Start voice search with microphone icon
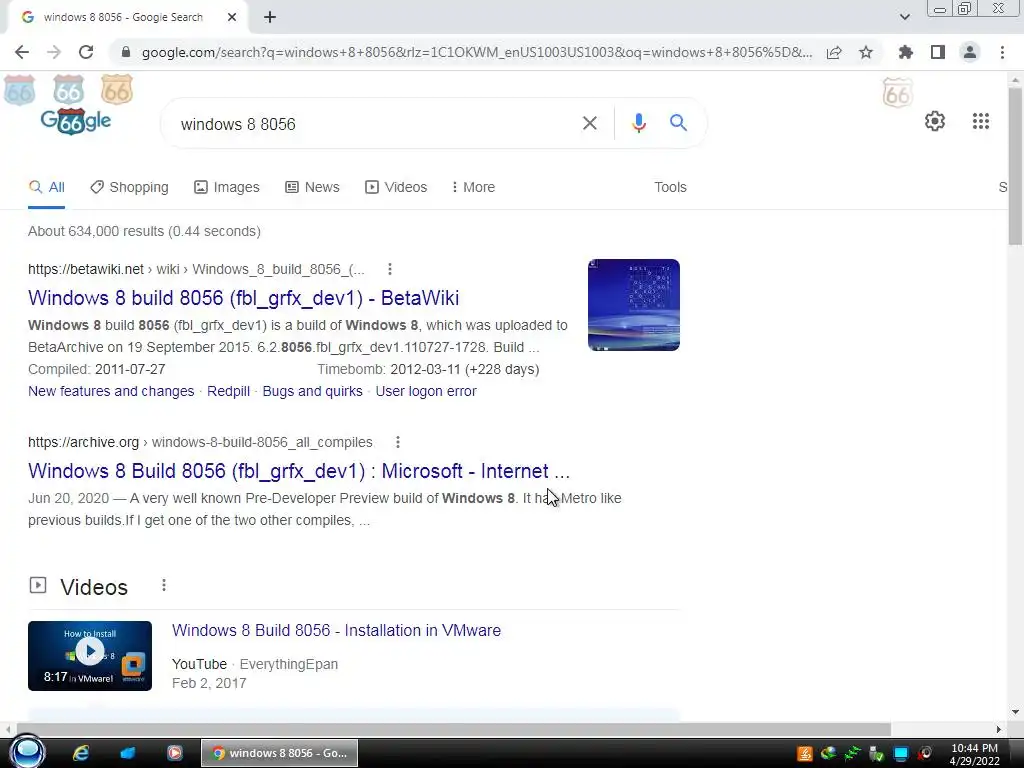1024x768 pixels. click(639, 123)
